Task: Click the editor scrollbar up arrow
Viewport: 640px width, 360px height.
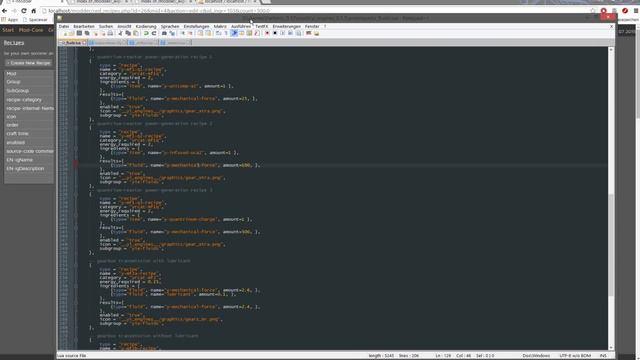Action: tap(611, 50)
